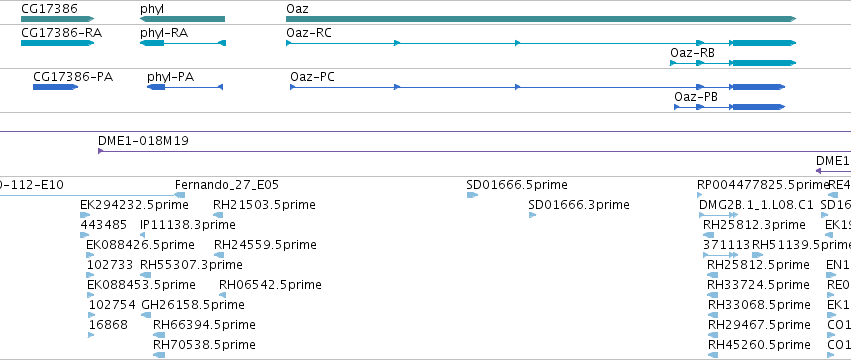851x360 pixels.
Task: Select the SD01666.3prime EST arrow
Action: (x=532, y=215)
